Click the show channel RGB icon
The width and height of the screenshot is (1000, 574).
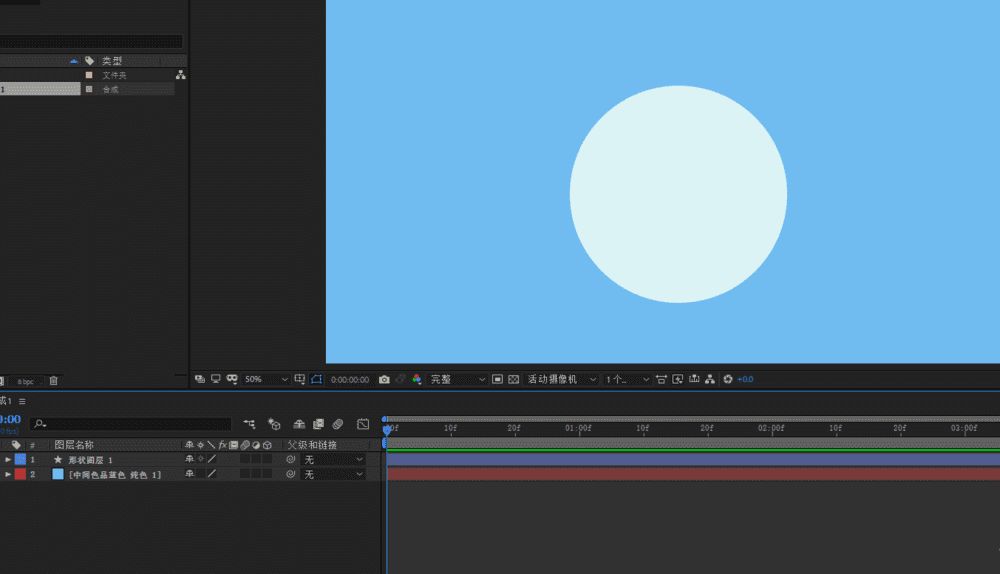pos(417,380)
